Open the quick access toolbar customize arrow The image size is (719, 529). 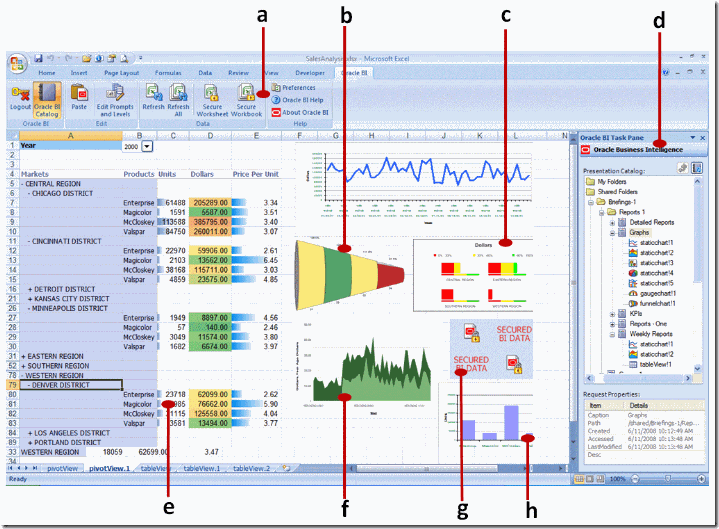pyautogui.click(x=140, y=58)
